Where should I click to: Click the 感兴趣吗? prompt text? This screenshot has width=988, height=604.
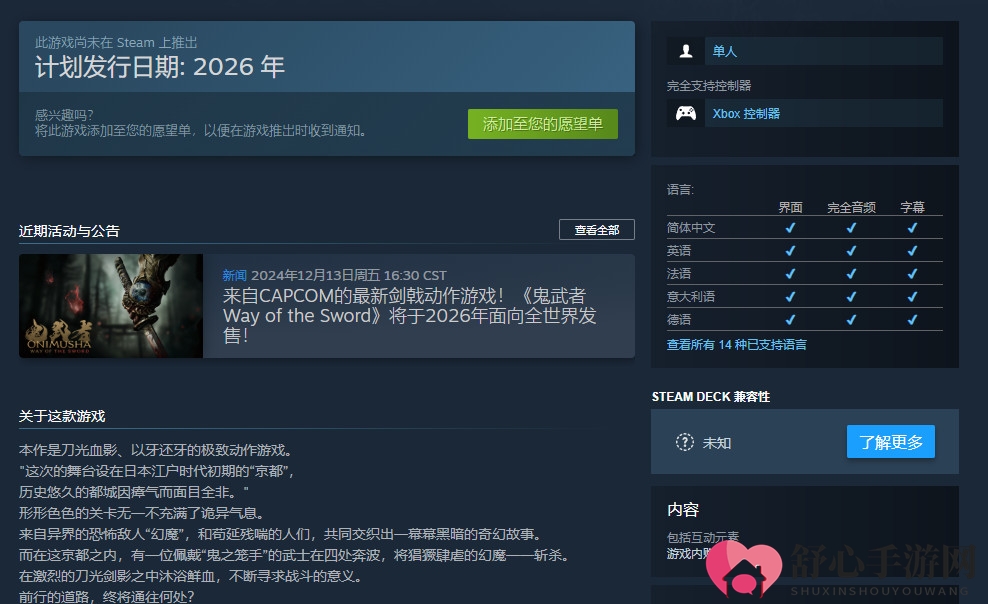pyautogui.click(x=64, y=115)
